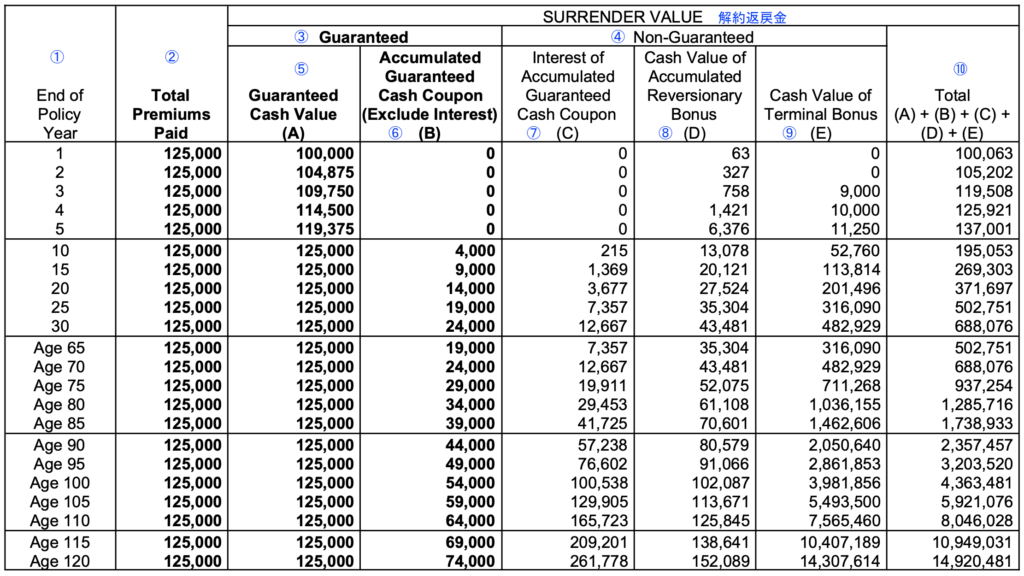The height and width of the screenshot is (576, 1024).
Task: Select the Cash Value of Terminal Bonus header
Action: coord(820,104)
